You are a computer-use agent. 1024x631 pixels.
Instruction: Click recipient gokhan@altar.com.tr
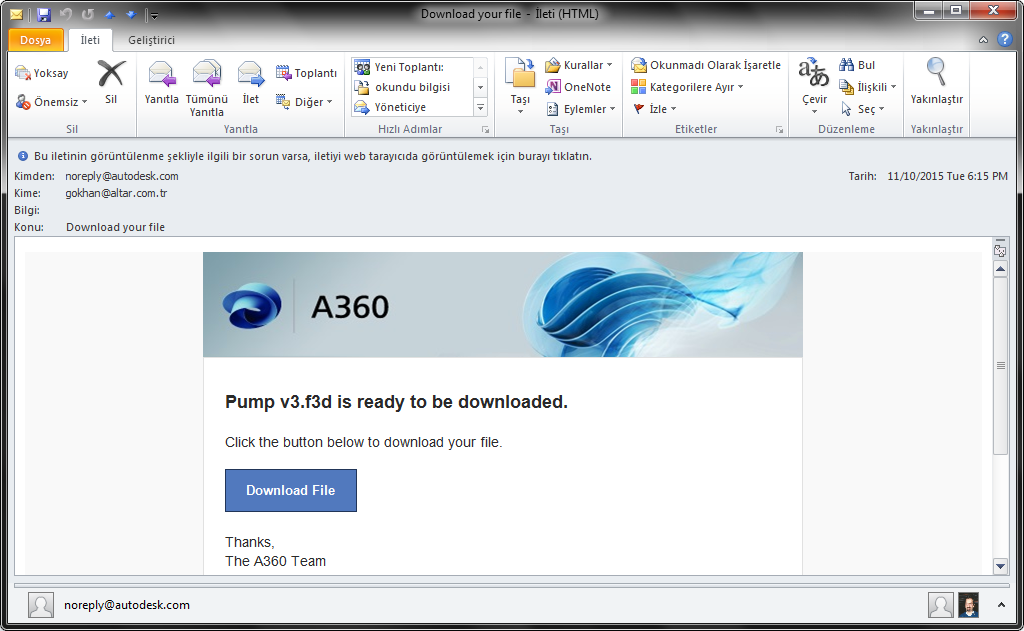(x=116, y=193)
